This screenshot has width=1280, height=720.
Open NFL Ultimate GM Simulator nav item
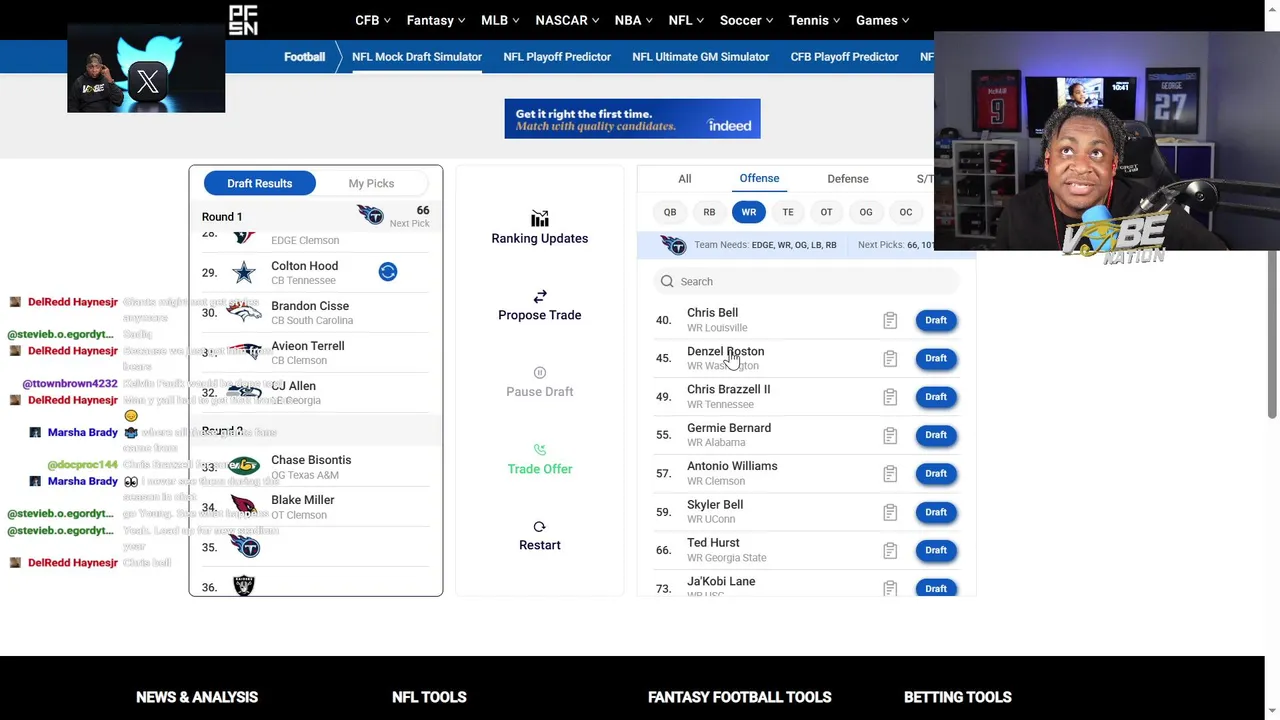point(701,57)
